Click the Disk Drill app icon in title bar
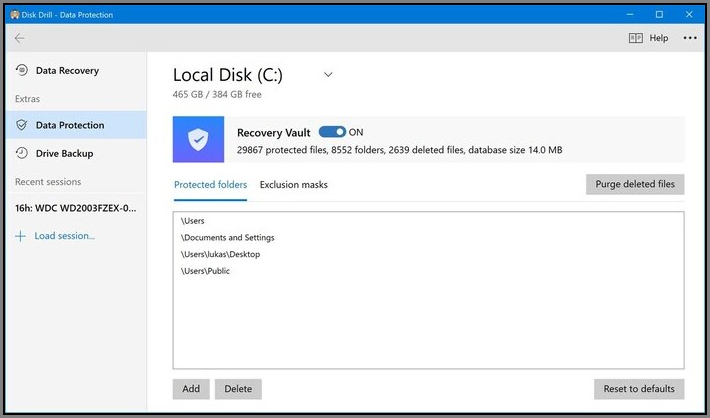The image size is (710, 418). coord(14,14)
